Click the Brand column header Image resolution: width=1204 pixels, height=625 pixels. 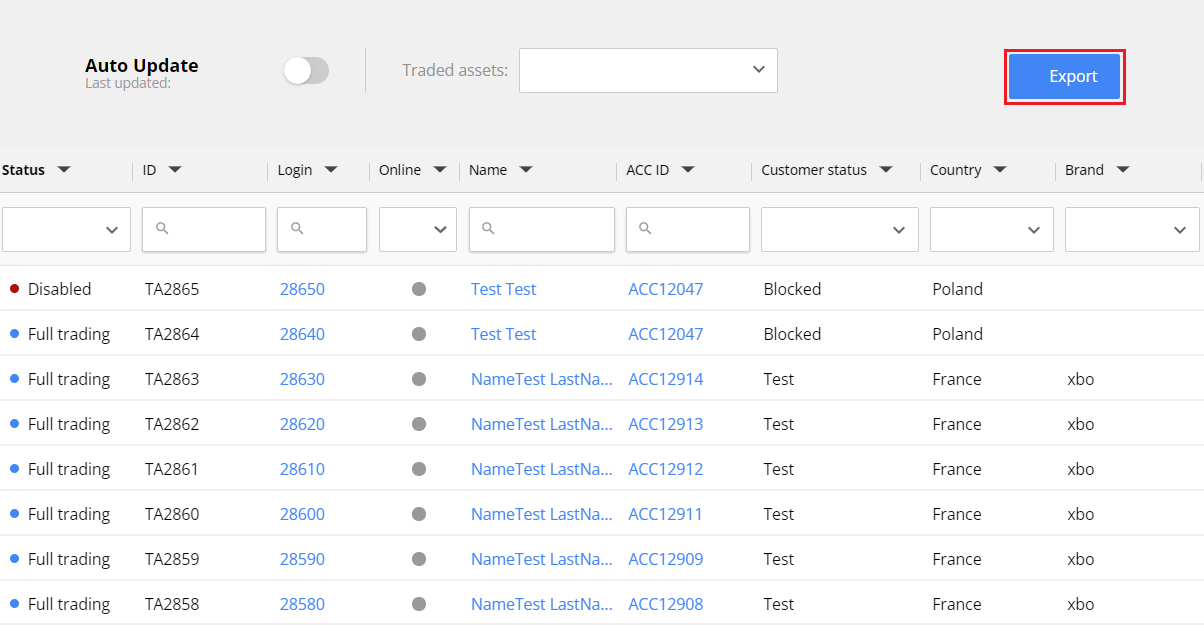[1084, 170]
